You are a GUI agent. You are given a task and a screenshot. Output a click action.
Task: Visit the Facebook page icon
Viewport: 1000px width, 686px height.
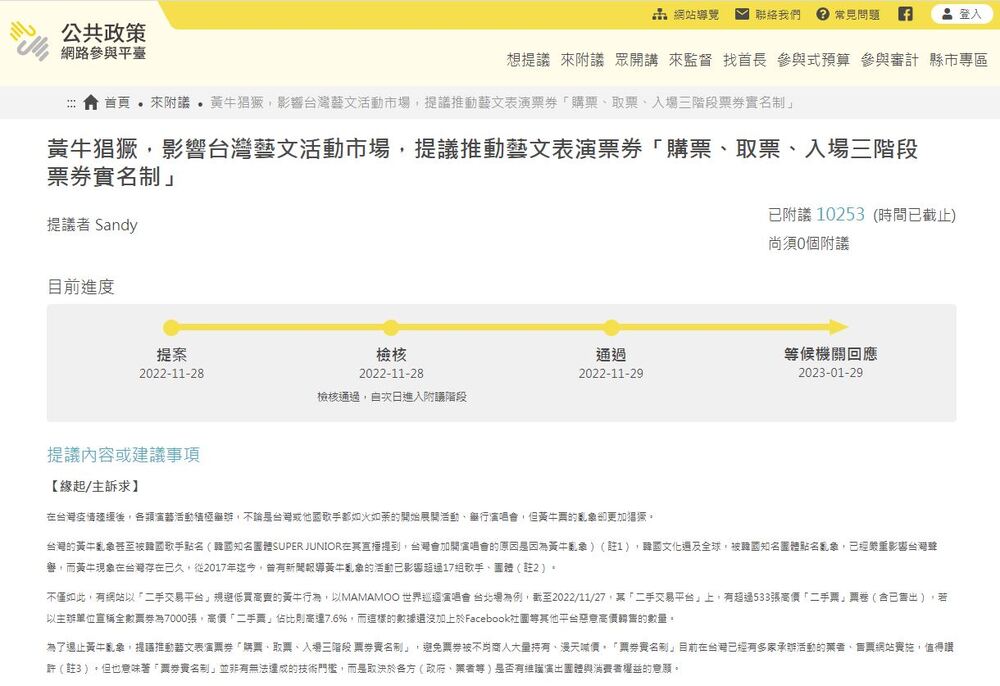click(x=905, y=14)
